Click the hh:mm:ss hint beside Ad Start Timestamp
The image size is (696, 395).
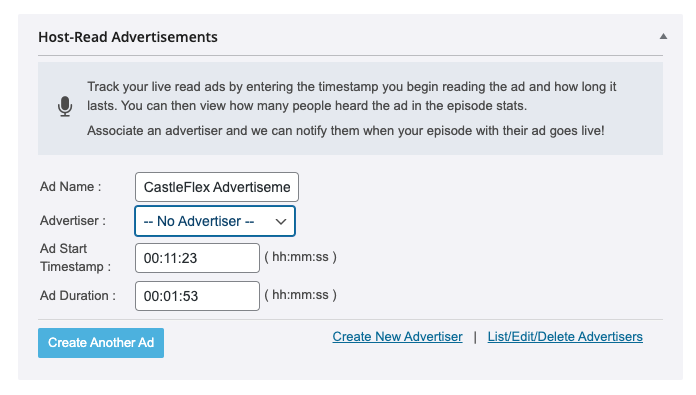point(301,257)
